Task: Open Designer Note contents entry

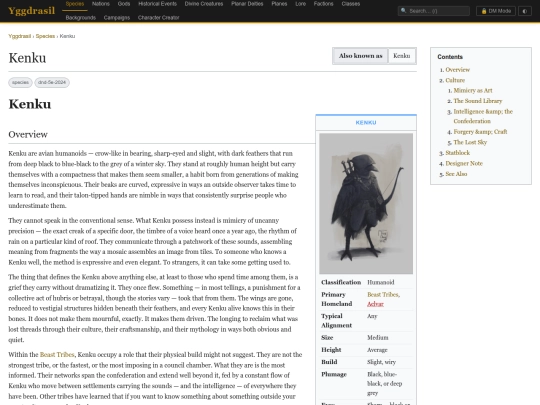Action: [464, 163]
